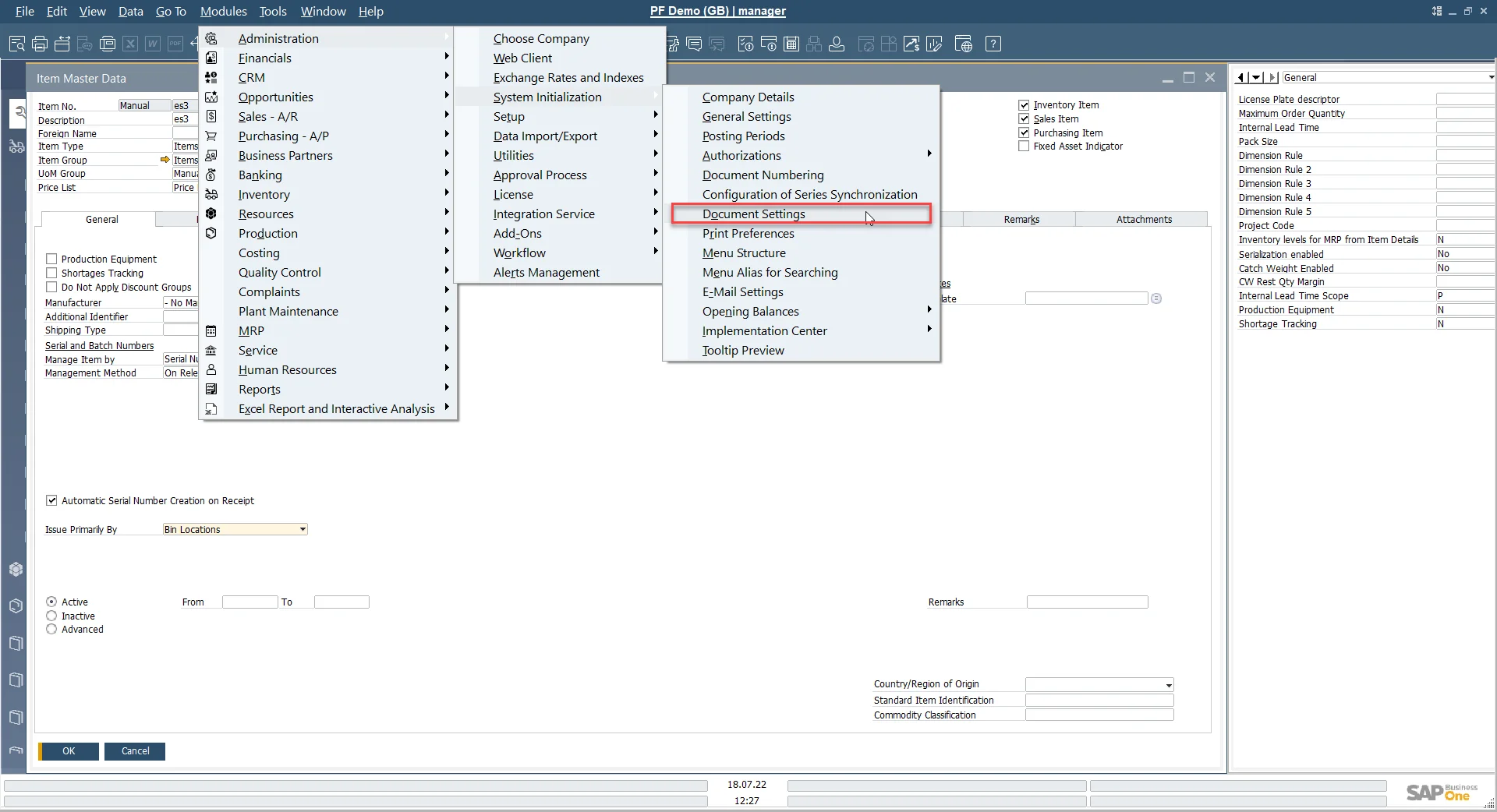Expand the Authorizations submenu
Viewport: 1497px width, 812px height.
pyautogui.click(x=741, y=156)
